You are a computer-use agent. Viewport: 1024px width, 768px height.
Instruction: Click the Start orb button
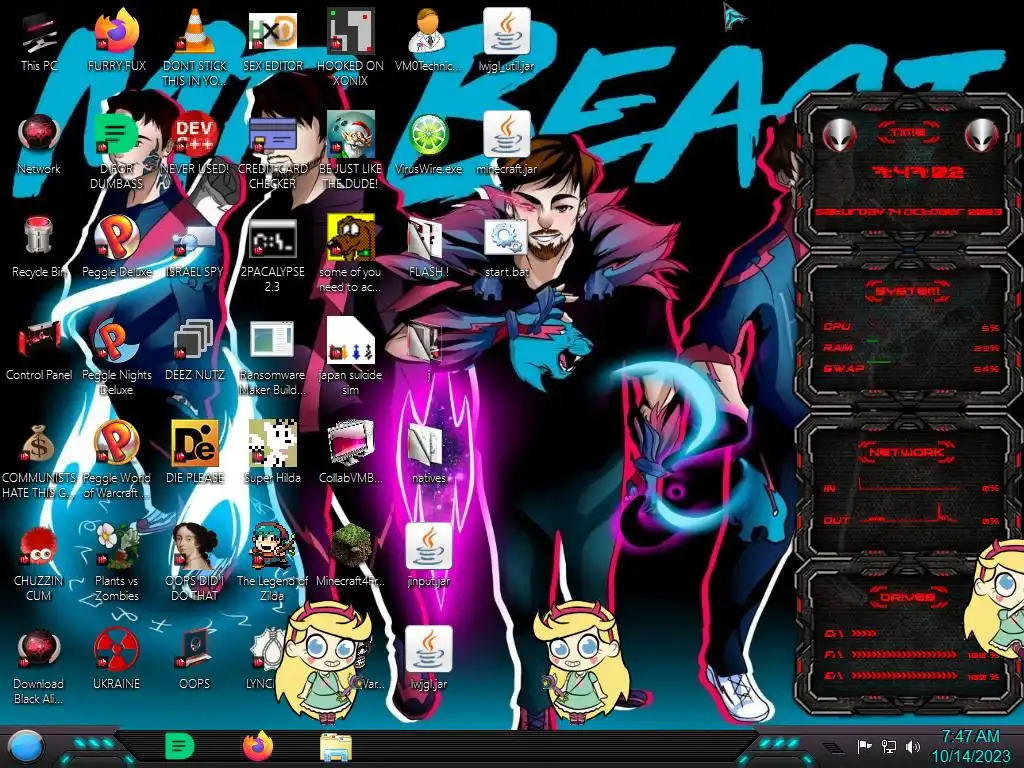click(x=26, y=748)
